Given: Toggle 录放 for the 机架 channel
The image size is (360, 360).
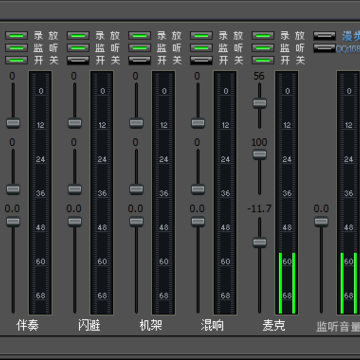Looking at the screenshot, I should pos(140,36).
